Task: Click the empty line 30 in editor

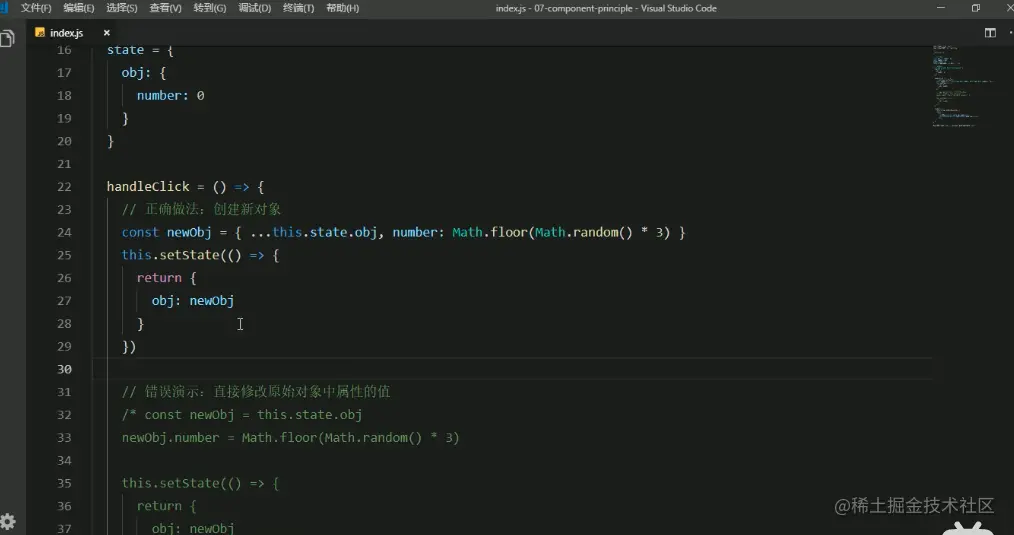Action: [511, 369]
